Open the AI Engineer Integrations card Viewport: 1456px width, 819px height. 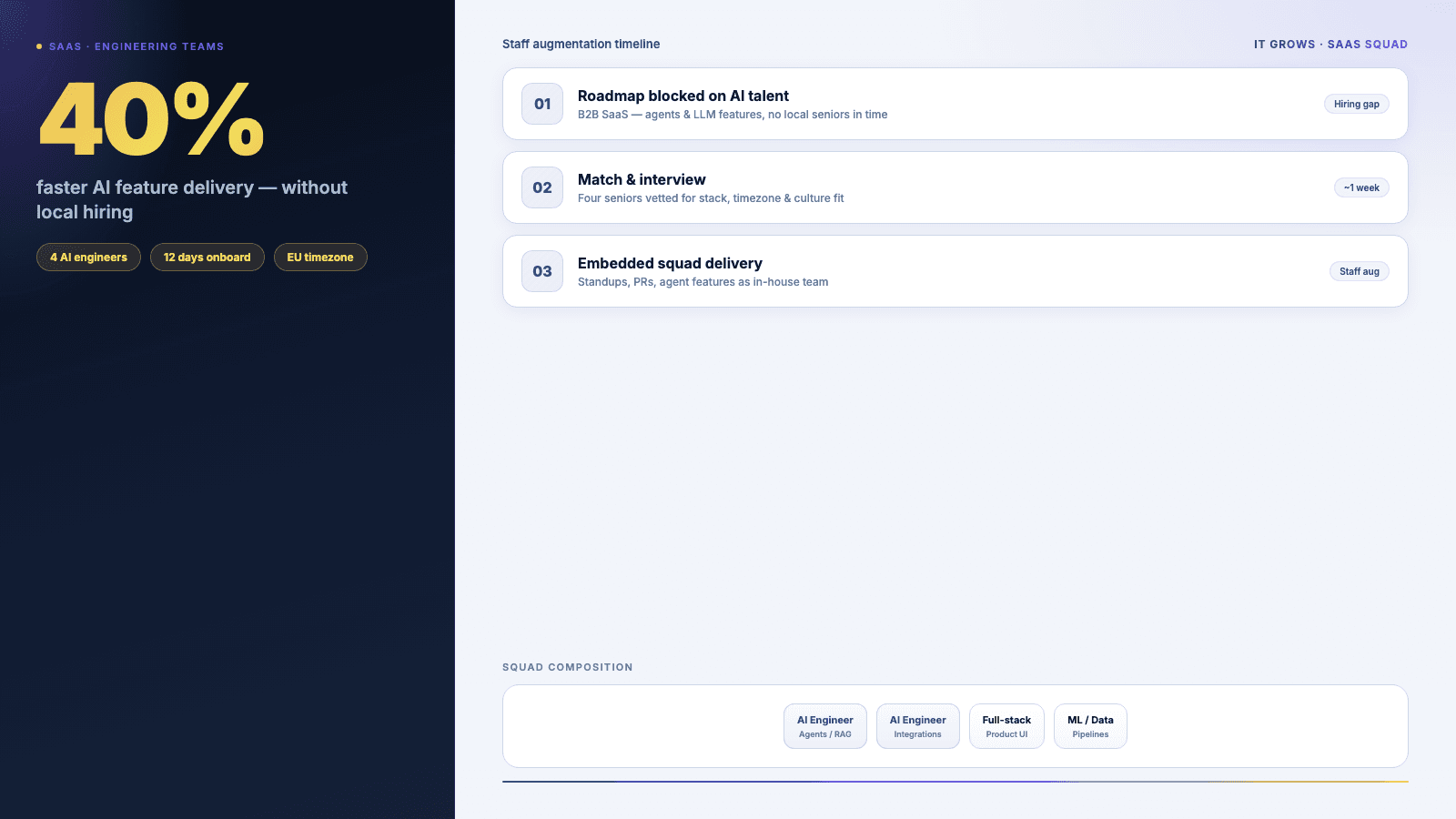click(x=918, y=726)
